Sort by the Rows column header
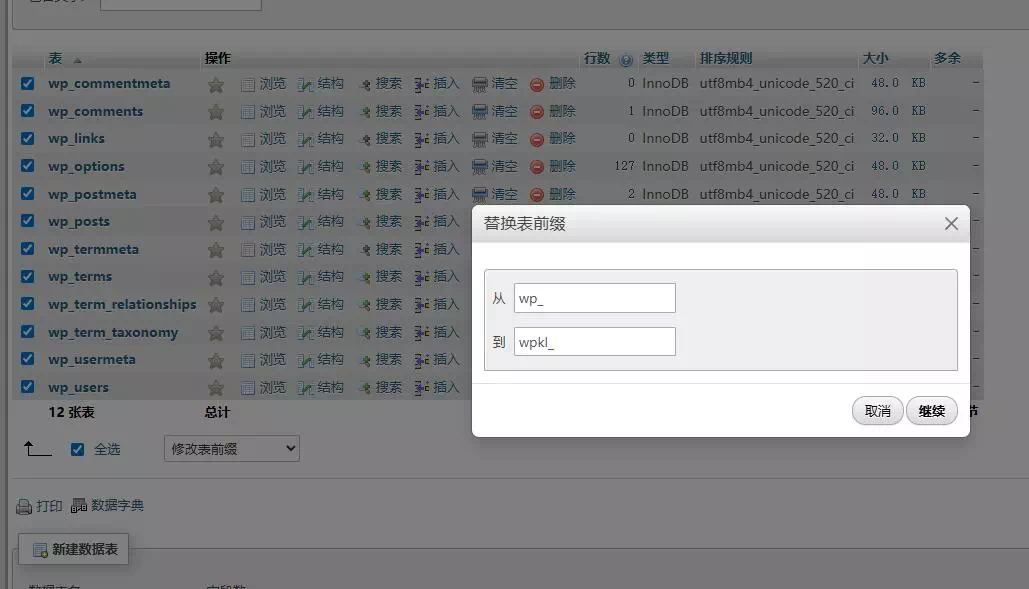This screenshot has height=589, width=1029. 597,58
